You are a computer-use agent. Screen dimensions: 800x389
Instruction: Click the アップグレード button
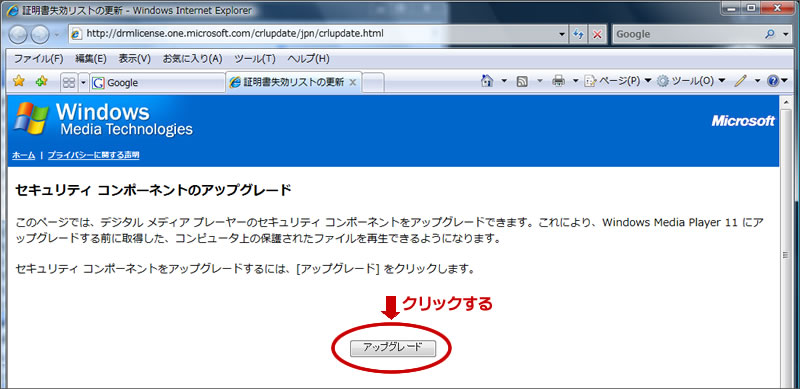pyautogui.click(x=393, y=348)
